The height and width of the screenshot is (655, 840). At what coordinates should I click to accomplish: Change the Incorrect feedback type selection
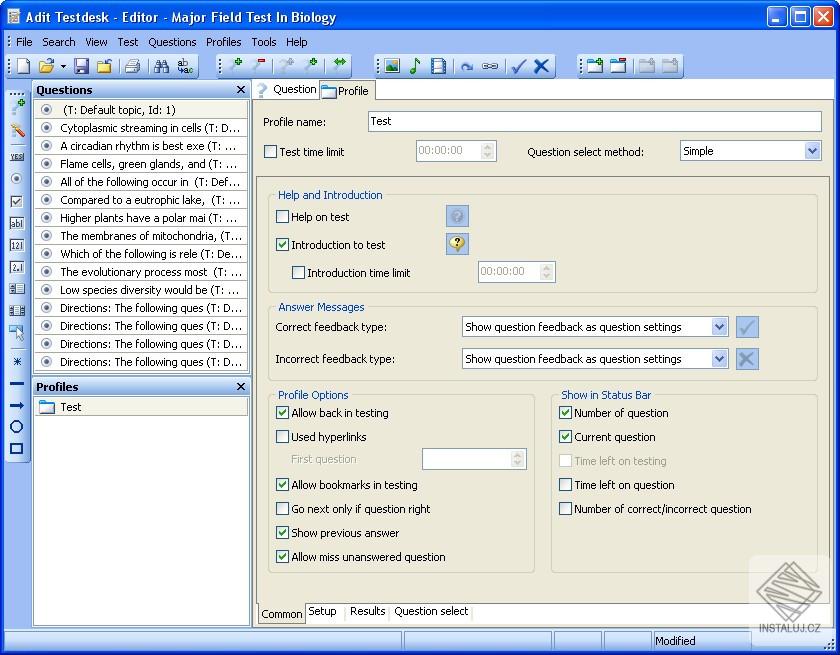[x=719, y=359]
